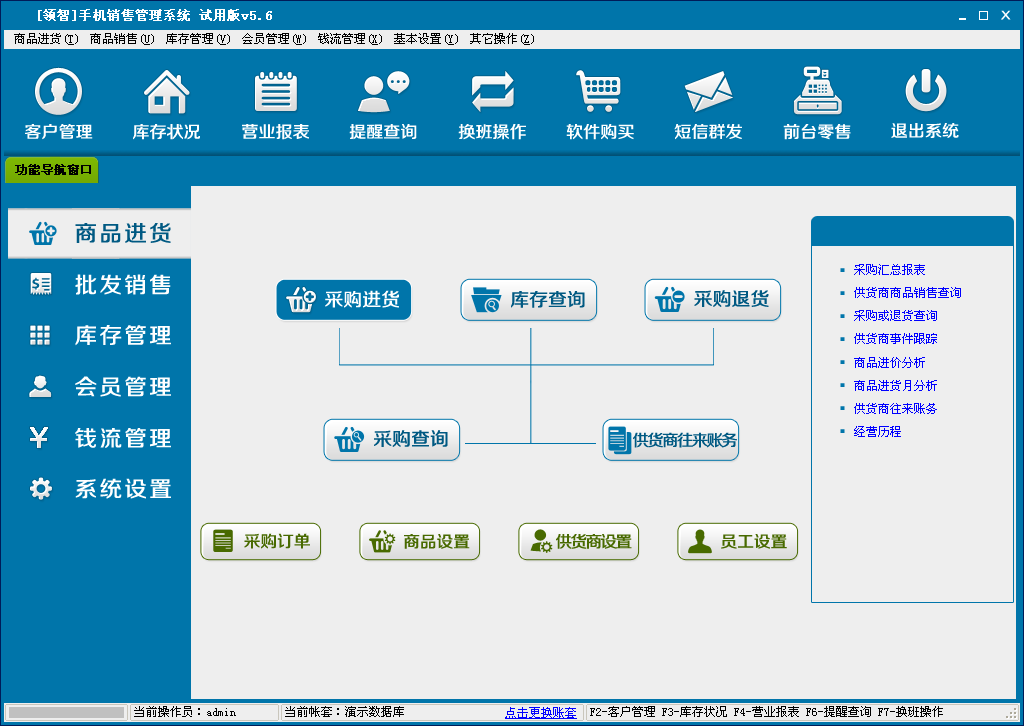Switch to 功能导航窗口 tab
The height and width of the screenshot is (726, 1024).
coord(53,170)
